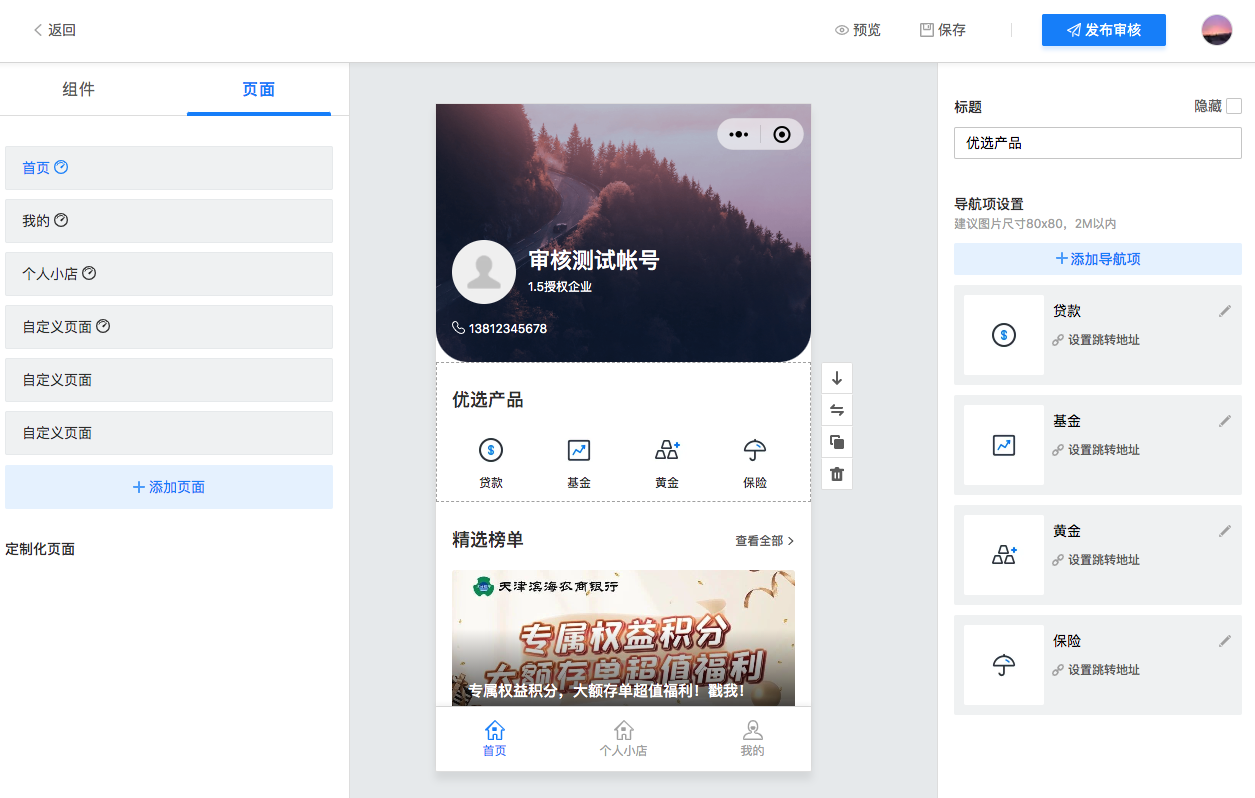
Task: Click the 保险 umbrella icon in the phone preview
Action: pos(755,450)
